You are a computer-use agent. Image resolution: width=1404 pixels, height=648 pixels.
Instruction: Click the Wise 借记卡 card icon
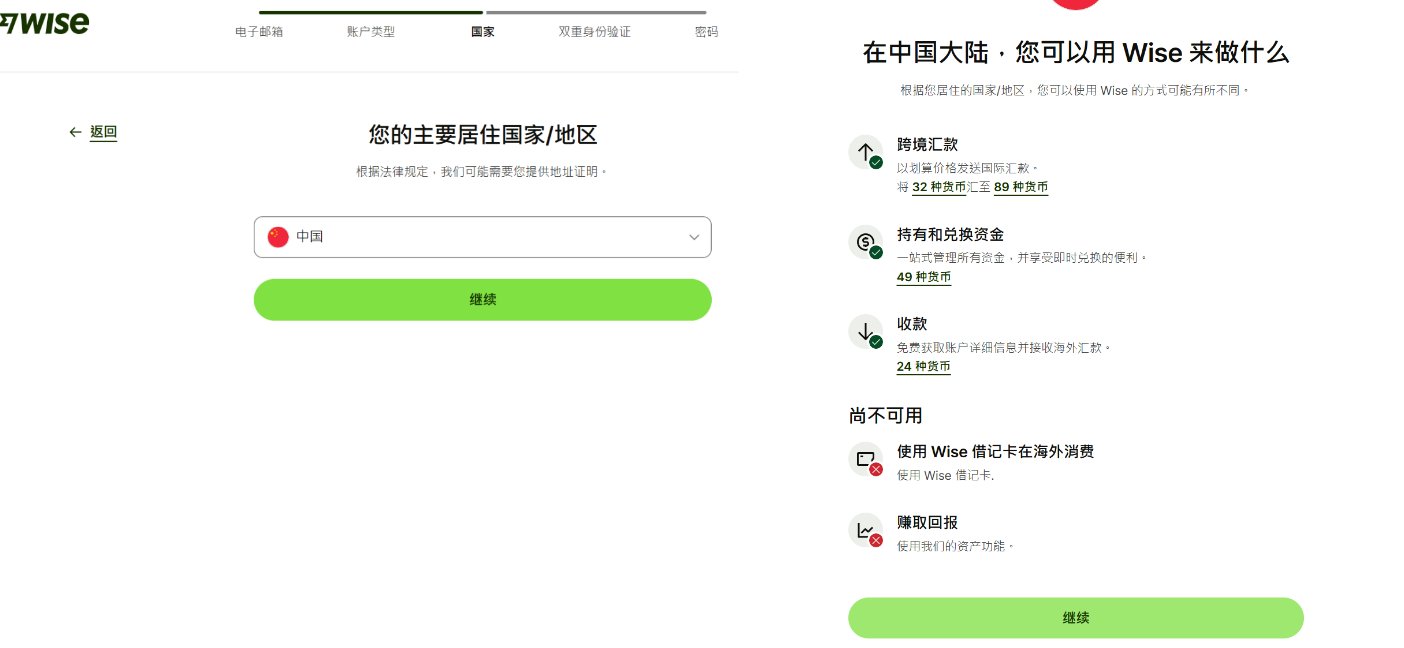[x=866, y=458]
